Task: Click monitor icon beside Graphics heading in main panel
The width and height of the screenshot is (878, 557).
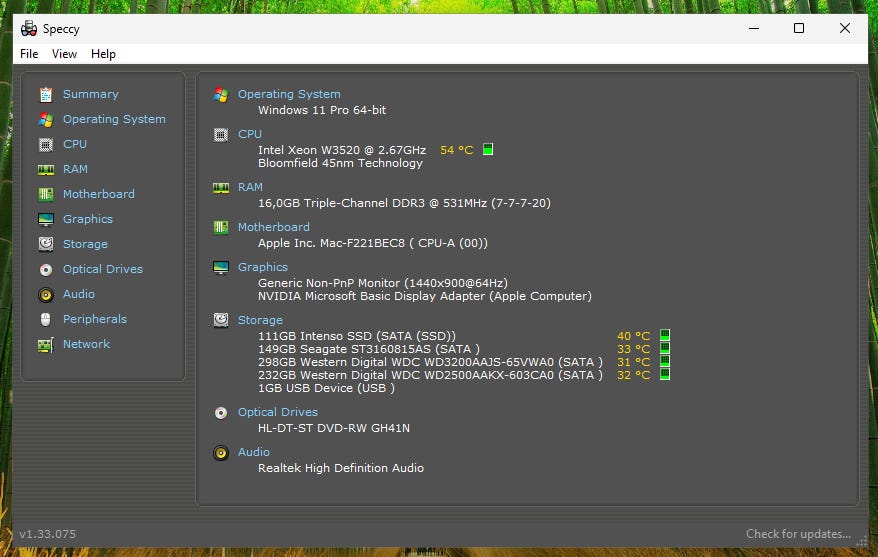Action: (221, 268)
